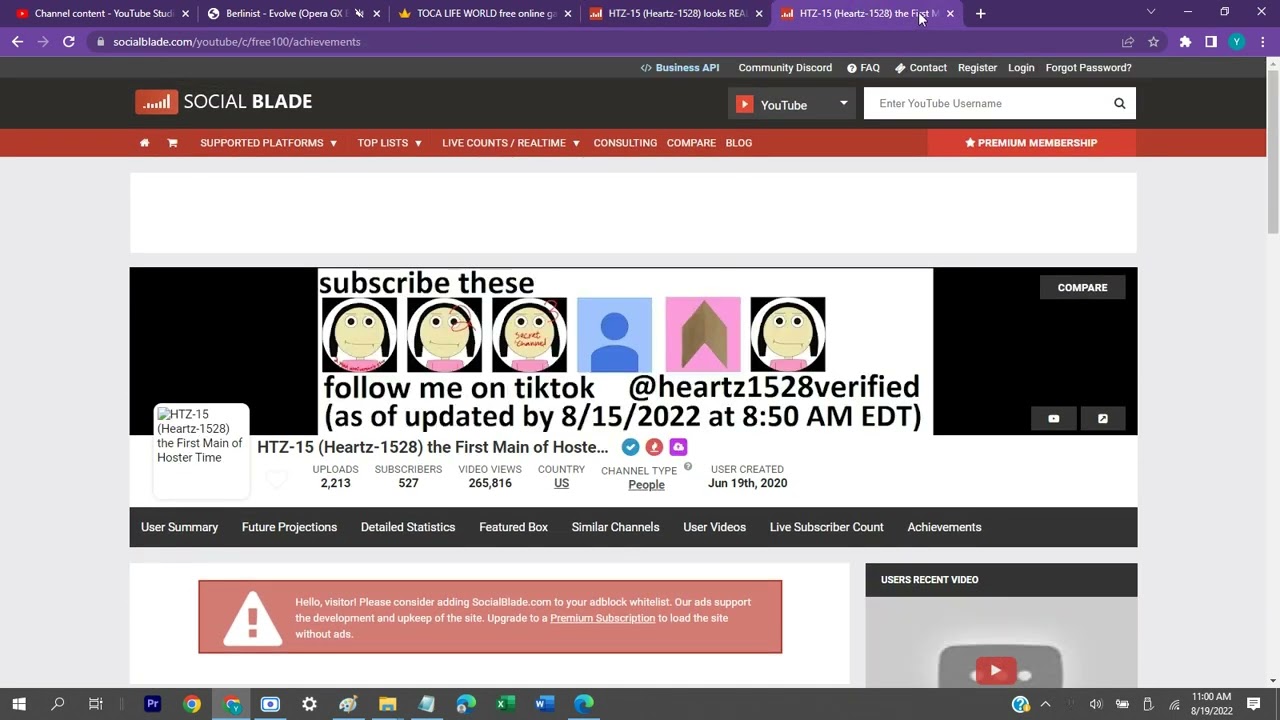Expand Supported Platforms menu

[268, 143]
